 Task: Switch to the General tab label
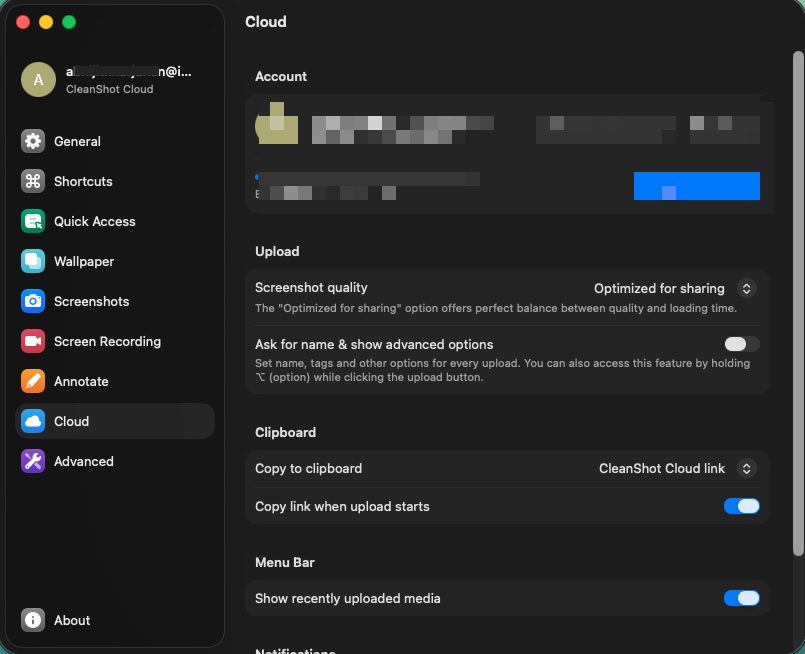click(x=77, y=141)
